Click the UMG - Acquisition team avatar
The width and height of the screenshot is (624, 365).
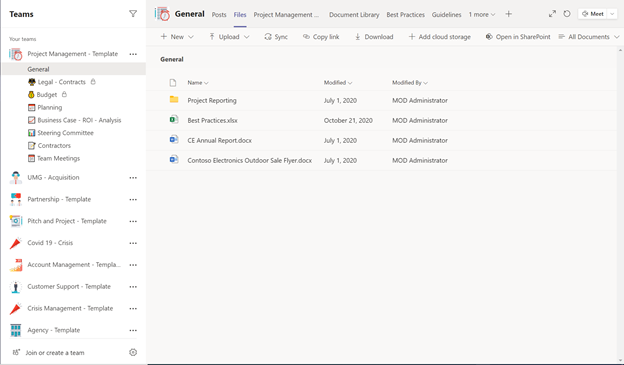click(x=16, y=178)
